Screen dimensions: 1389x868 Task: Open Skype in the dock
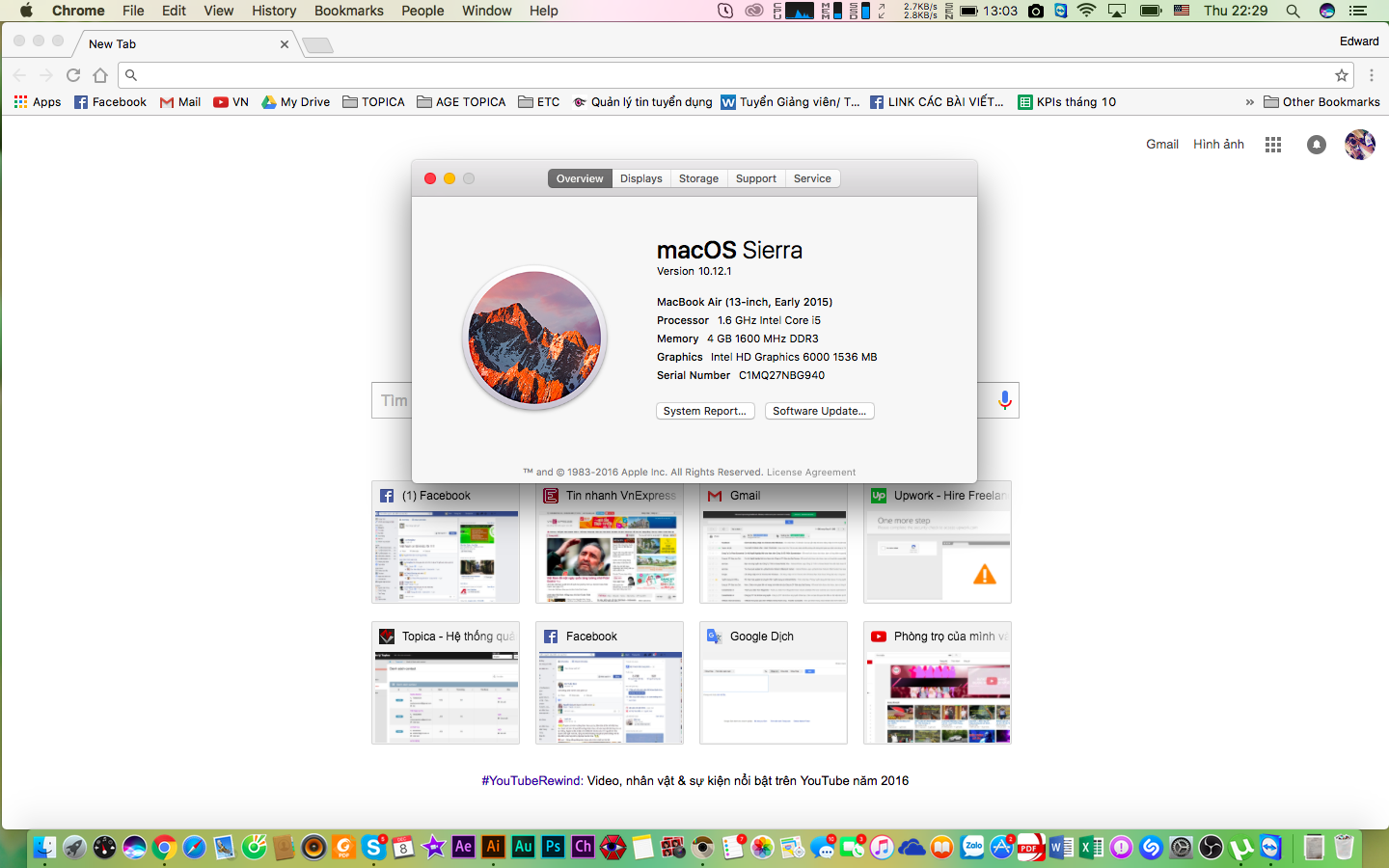coord(373,848)
